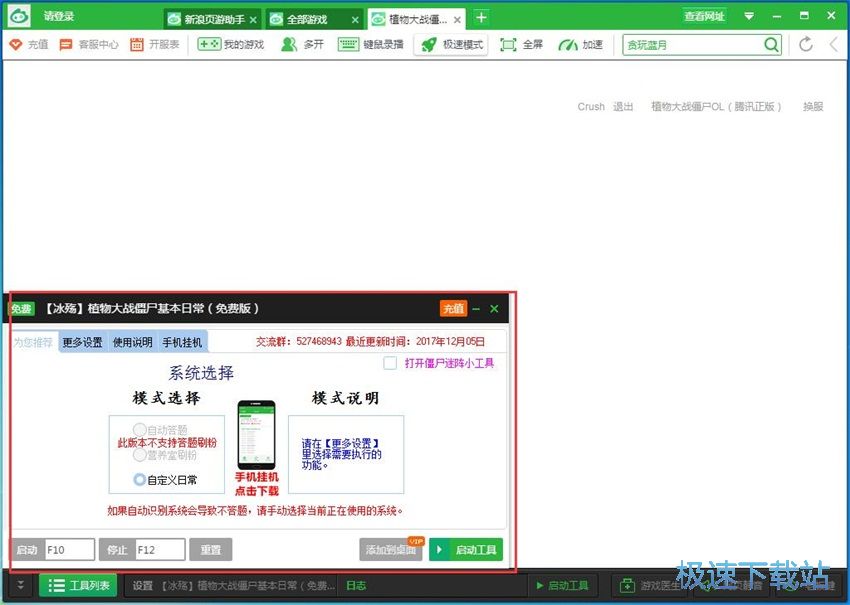Screen dimensions: 850x605
Task: Close the 冰殇 tool panel
Action: pyautogui.click(x=494, y=309)
